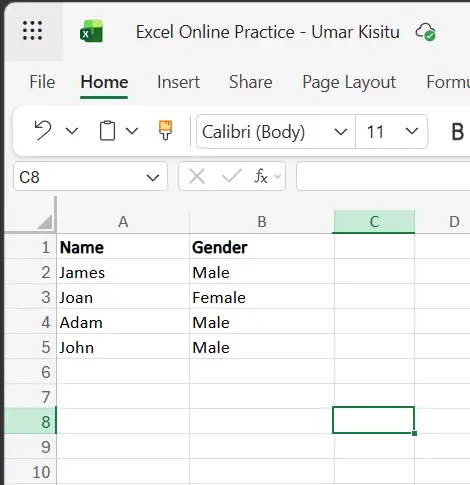
Task: Select row 9 header
Action: tap(30, 446)
